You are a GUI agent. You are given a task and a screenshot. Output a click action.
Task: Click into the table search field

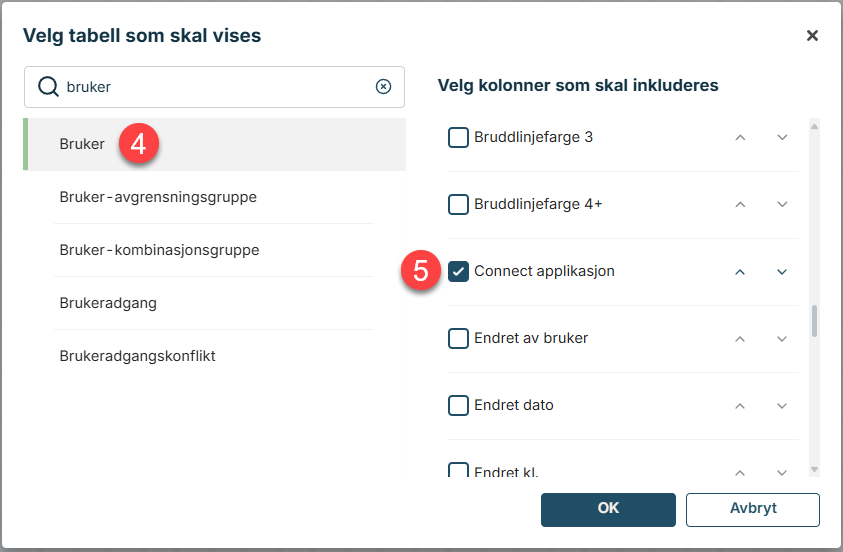click(x=215, y=87)
